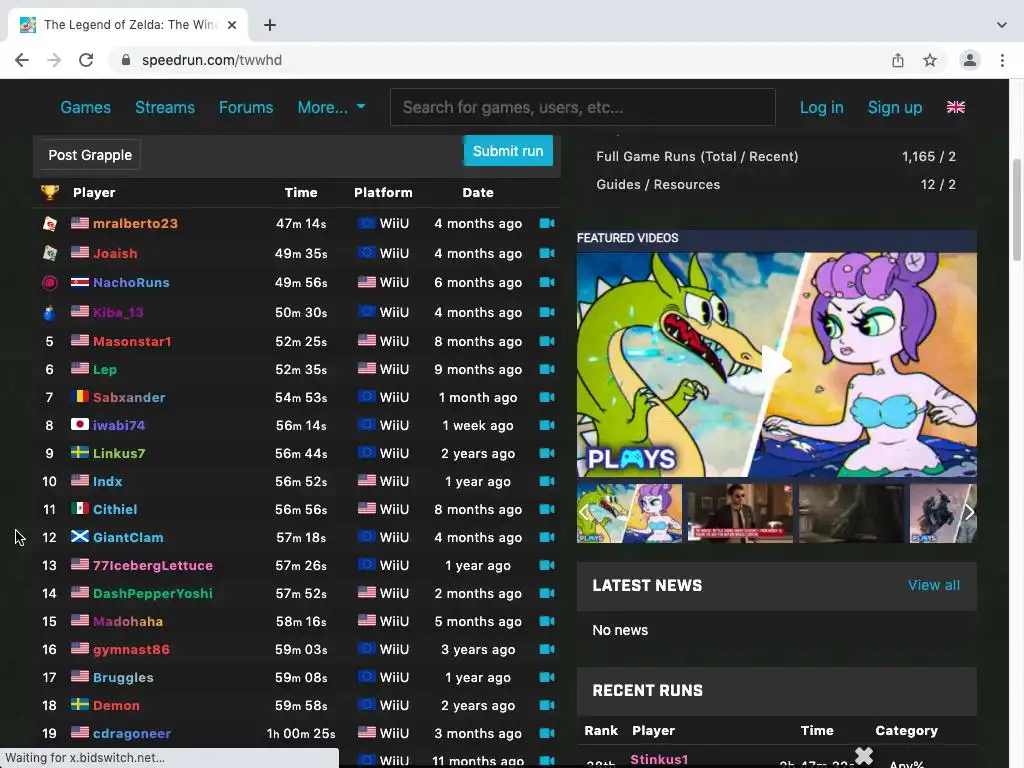Play the featured Cuphead video
Image resolution: width=1024 pixels, height=768 pixels.
(776, 364)
